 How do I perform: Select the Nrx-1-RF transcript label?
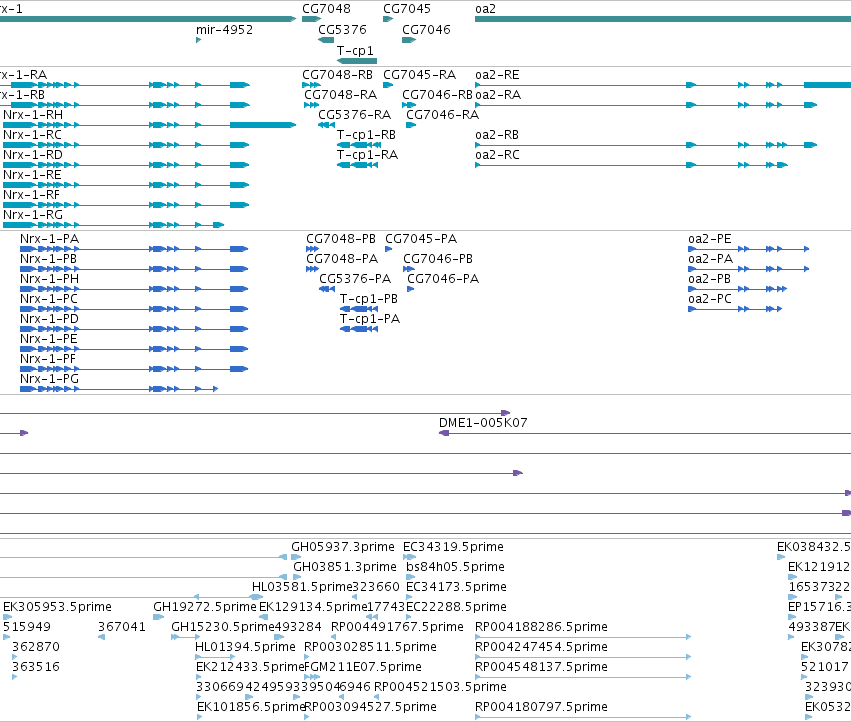31,194
